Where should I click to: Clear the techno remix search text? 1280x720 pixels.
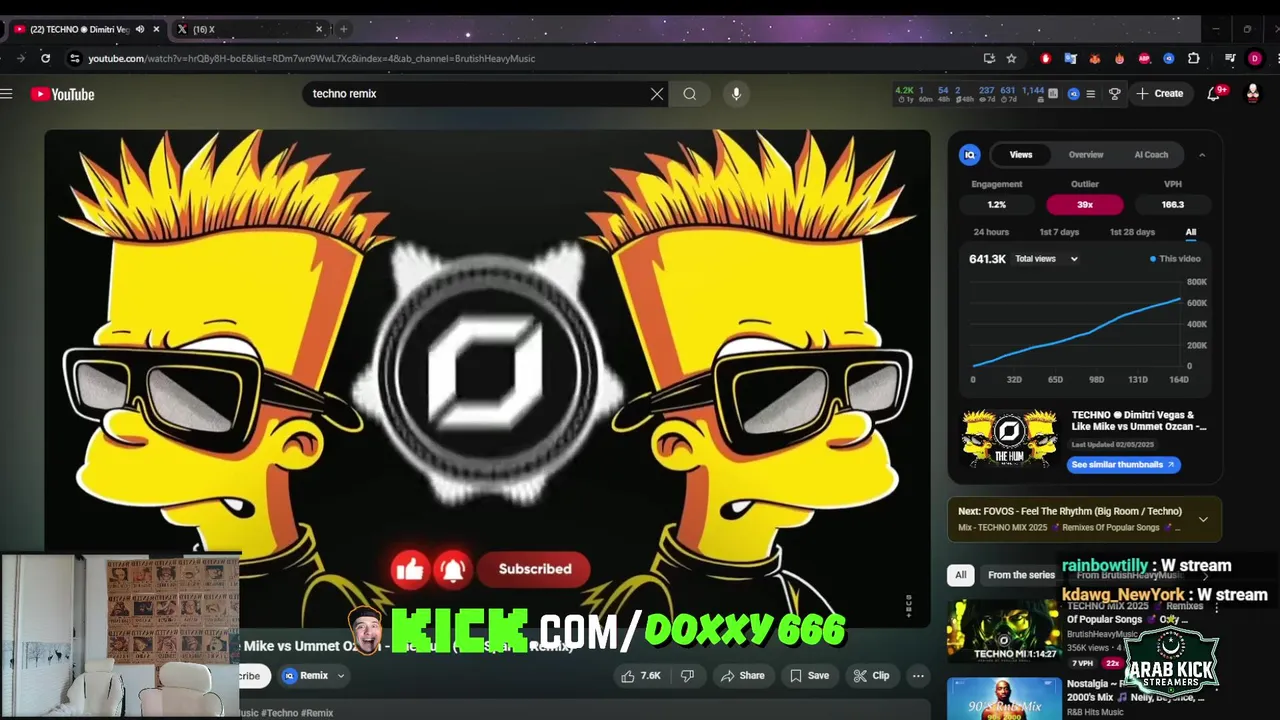click(x=657, y=94)
